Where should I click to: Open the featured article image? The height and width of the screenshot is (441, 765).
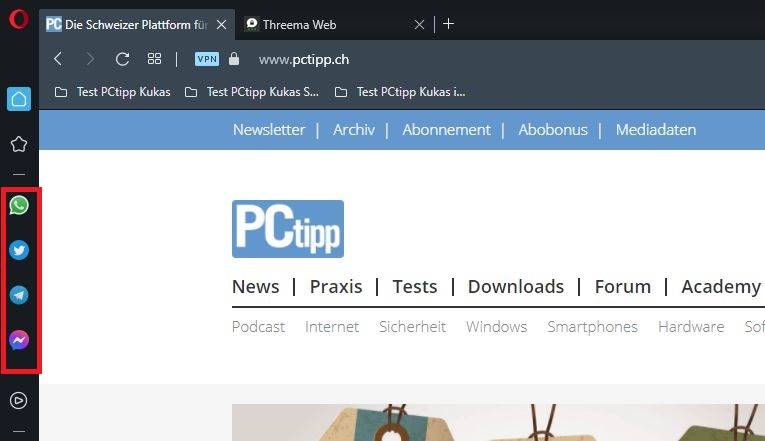pos(498,422)
